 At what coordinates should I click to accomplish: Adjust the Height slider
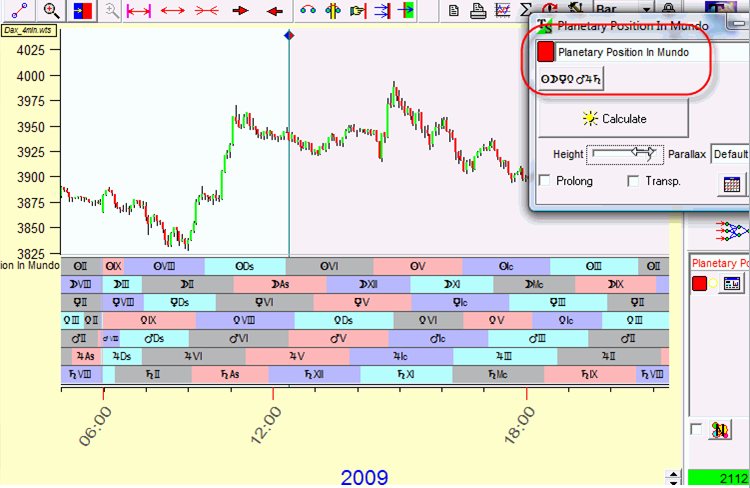click(625, 154)
